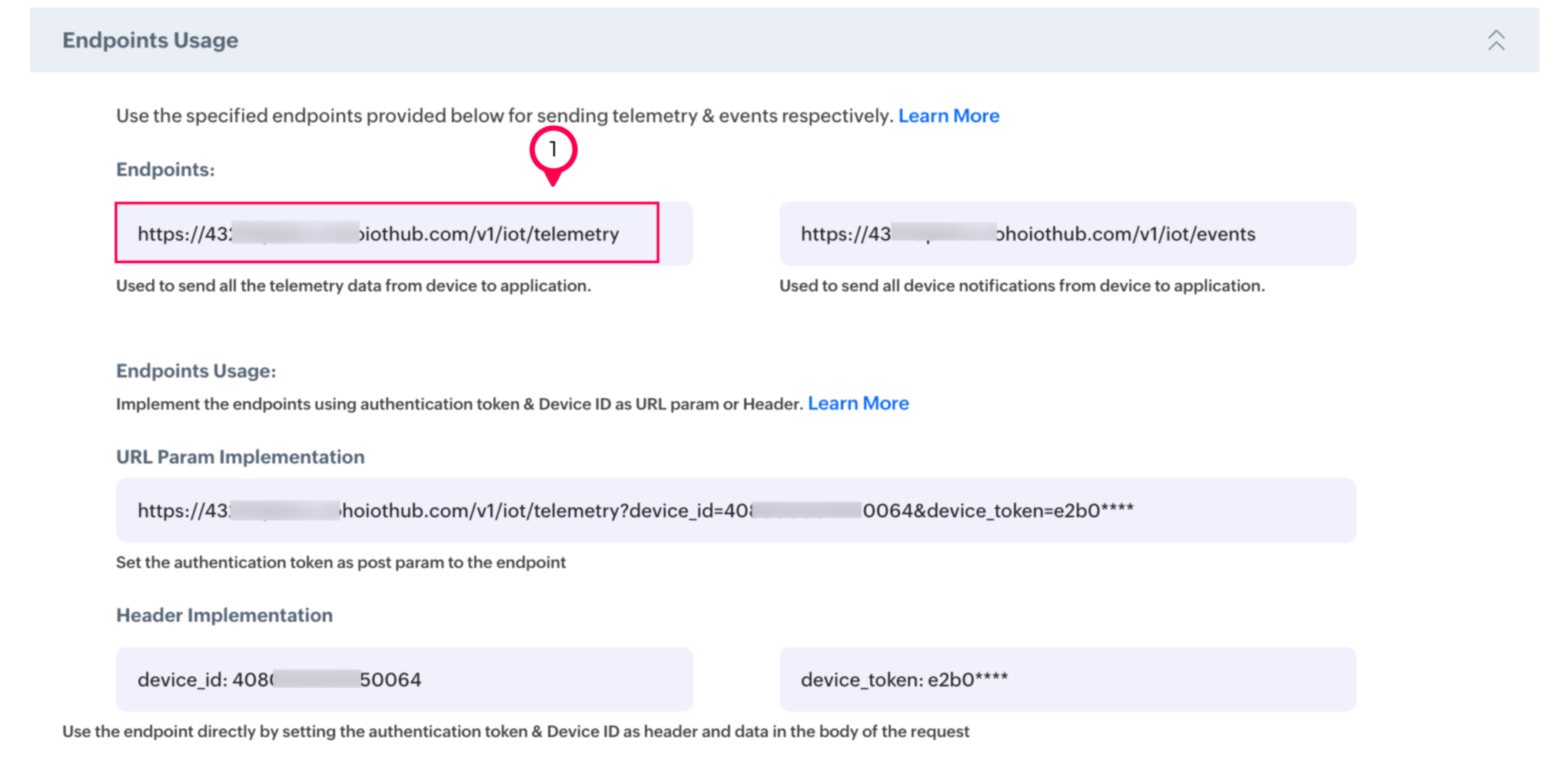Click the Header Implementation heading
Viewport: 1568px width, 777px height.
pos(224,616)
